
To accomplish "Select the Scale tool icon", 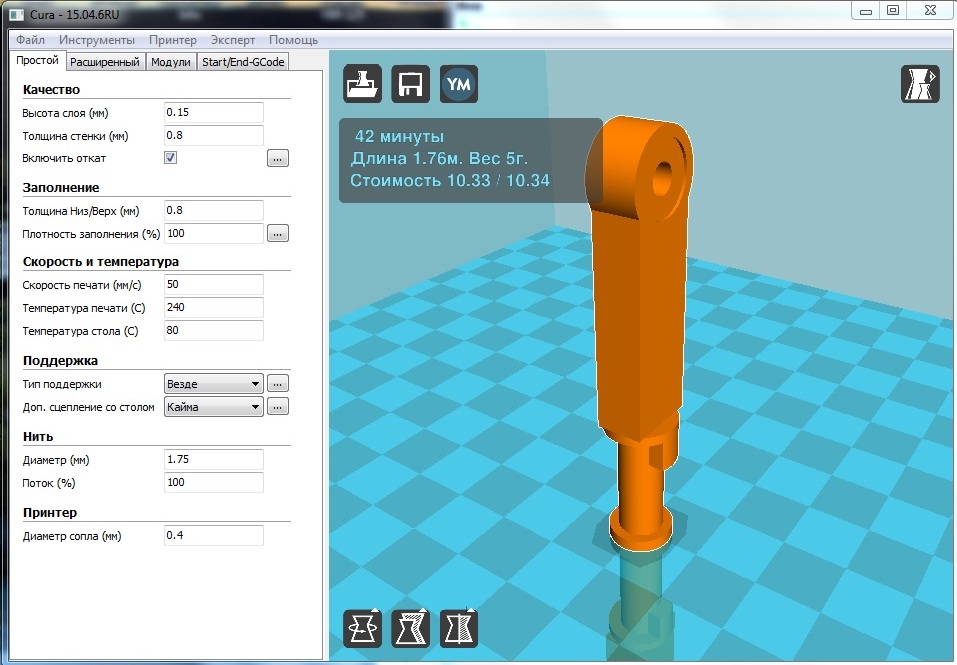I will click(410, 628).
